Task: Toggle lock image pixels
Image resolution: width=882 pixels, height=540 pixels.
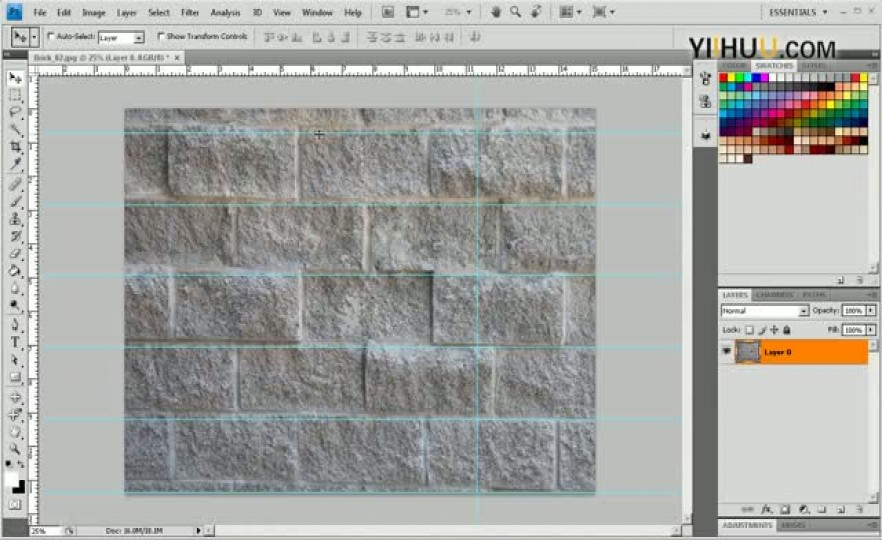Action: coord(762,330)
